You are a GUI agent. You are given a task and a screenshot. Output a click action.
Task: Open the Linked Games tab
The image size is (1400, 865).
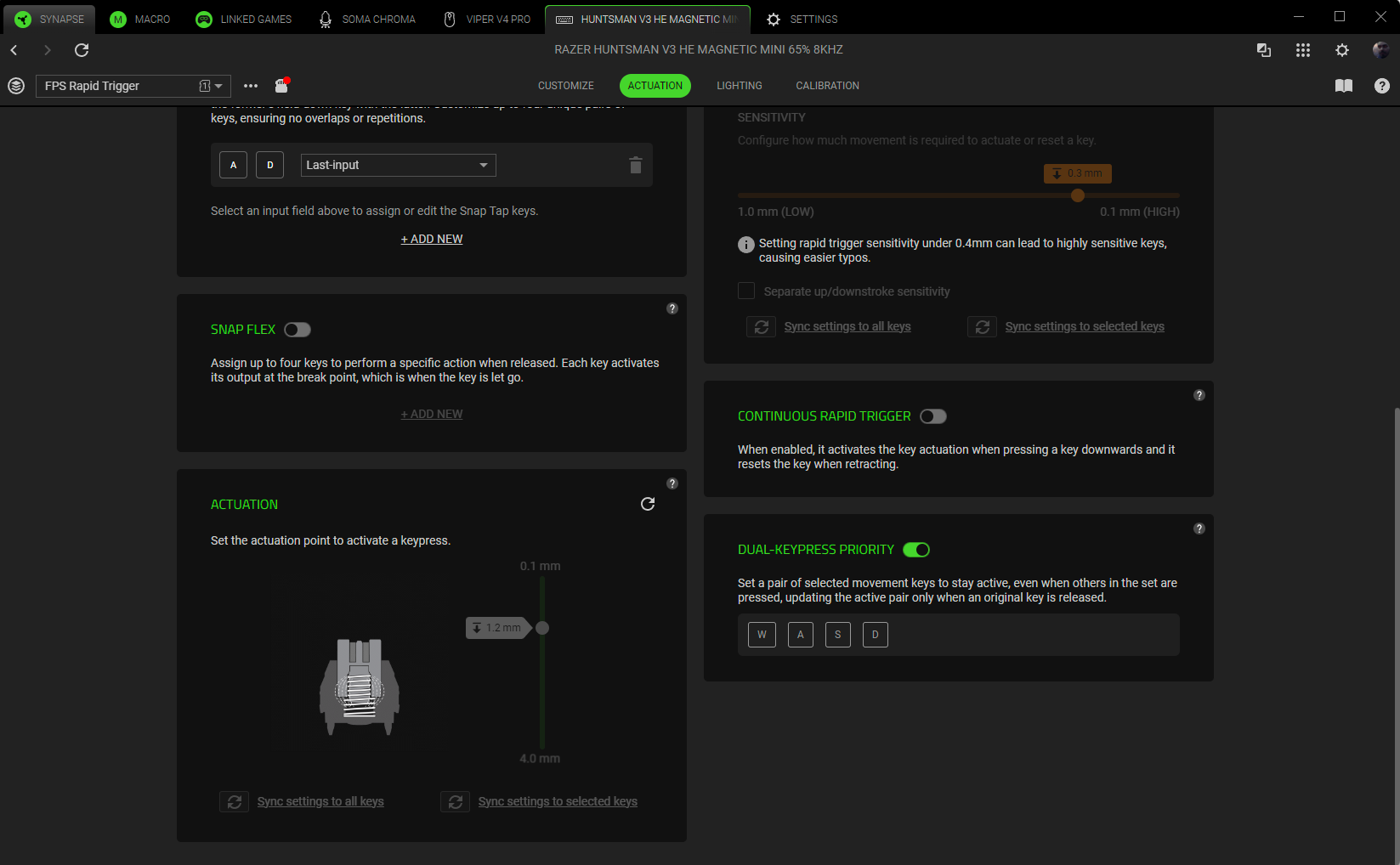pyautogui.click(x=244, y=19)
